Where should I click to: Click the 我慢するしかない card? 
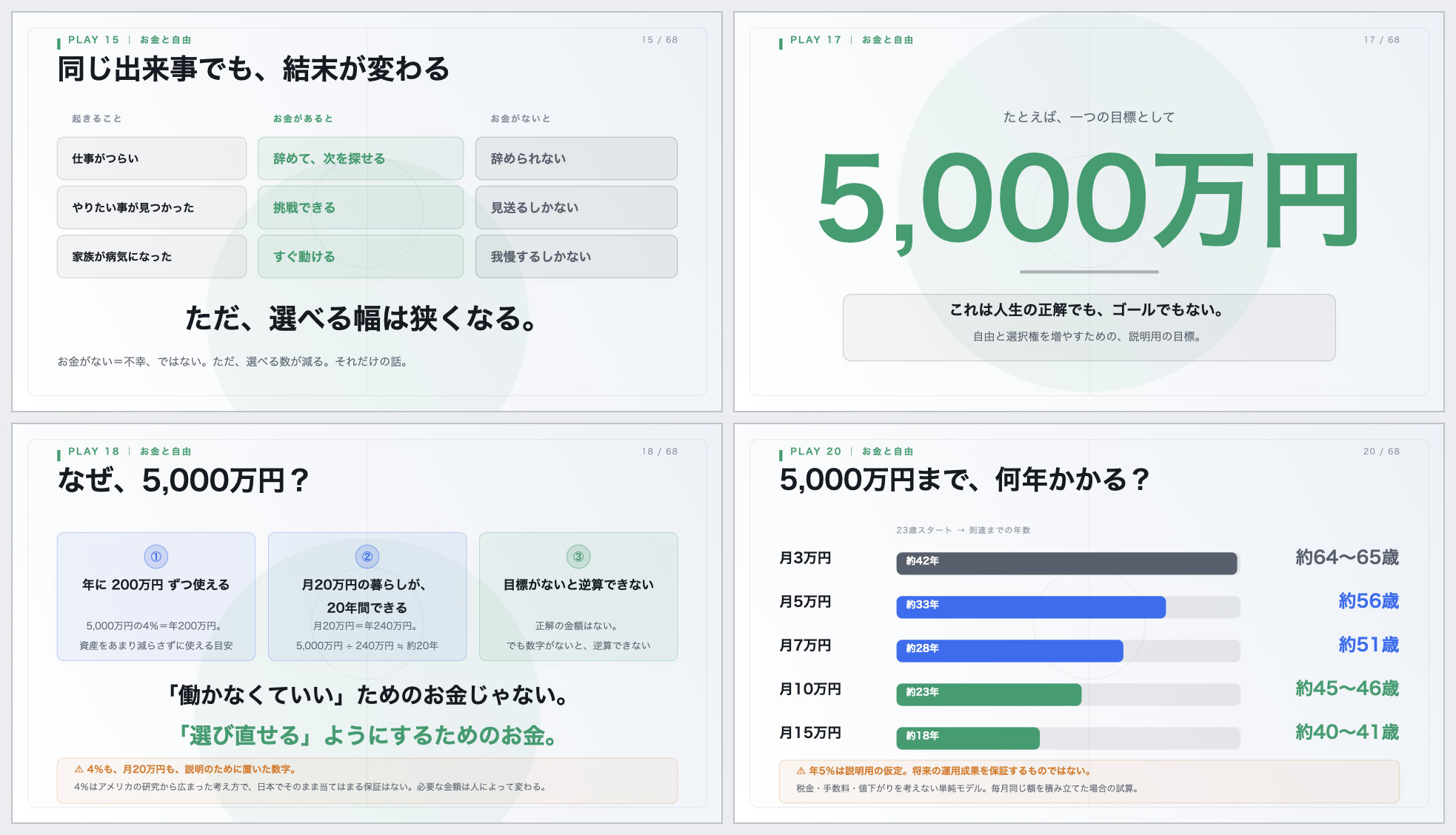click(x=576, y=257)
